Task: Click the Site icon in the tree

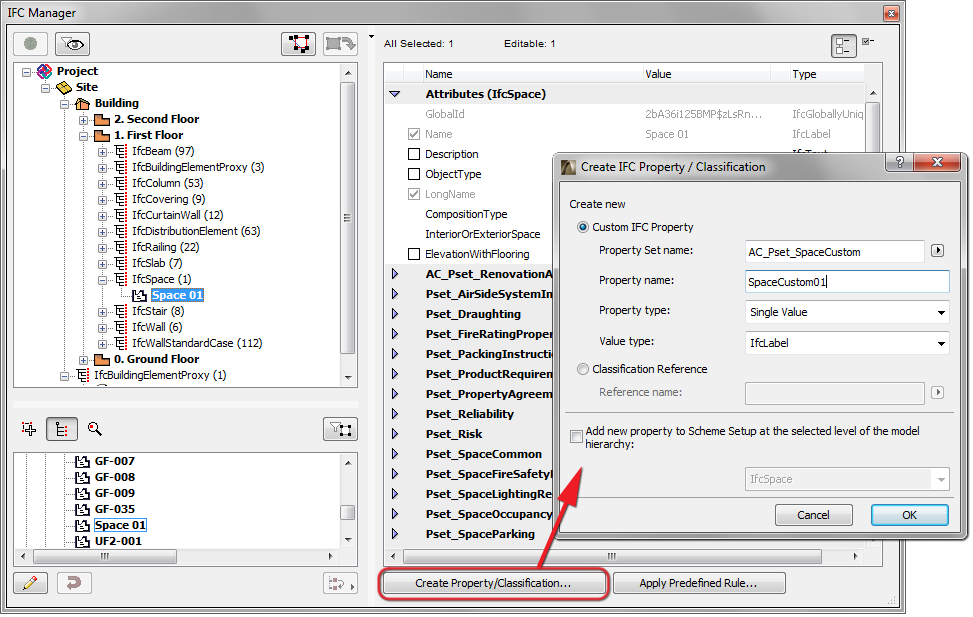Action: pos(64,88)
